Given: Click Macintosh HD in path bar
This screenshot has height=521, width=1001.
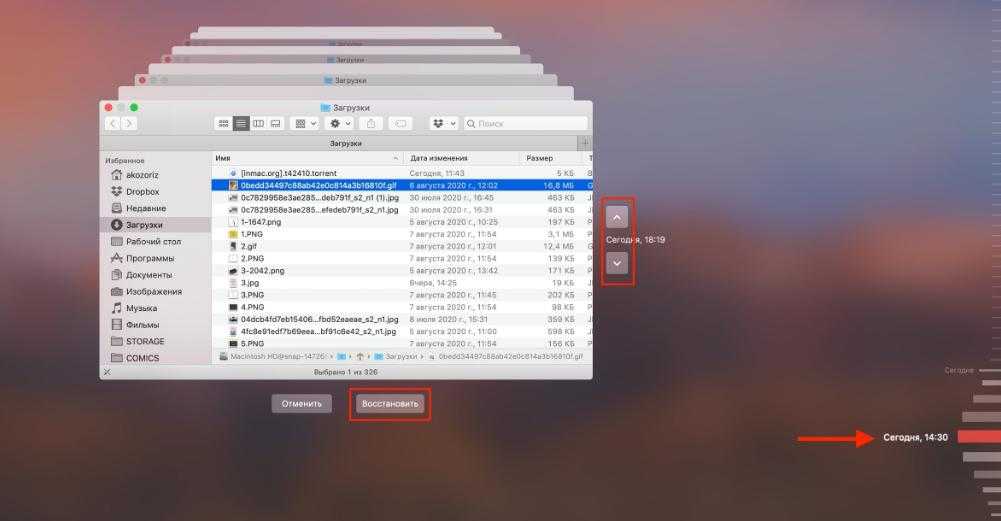Looking at the screenshot, I should pyautogui.click(x=273, y=356).
